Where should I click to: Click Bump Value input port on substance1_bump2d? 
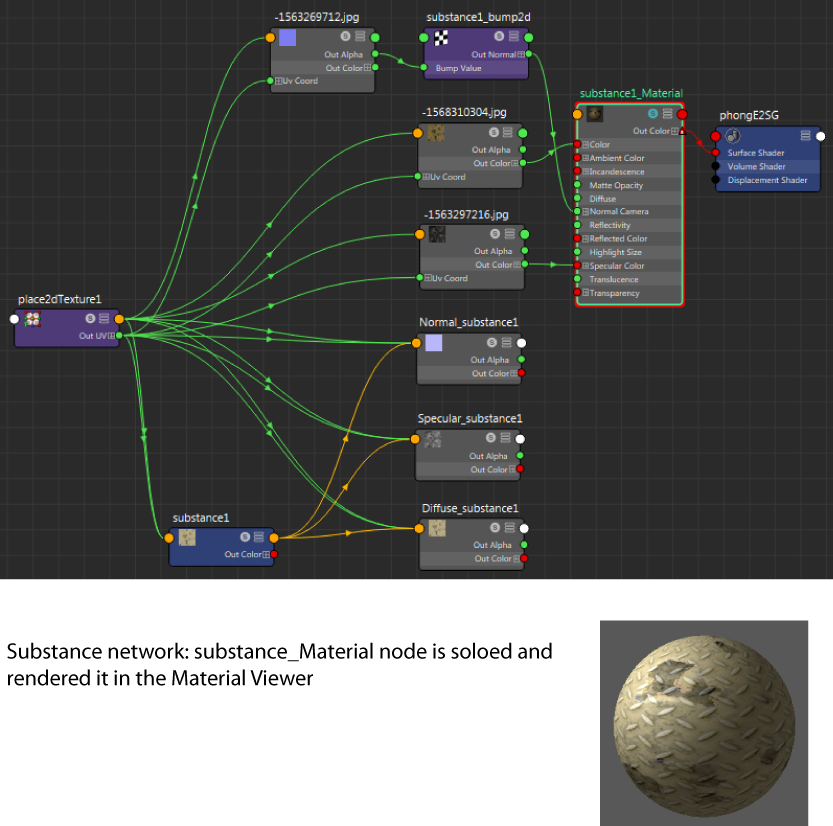click(x=423, y=67)
